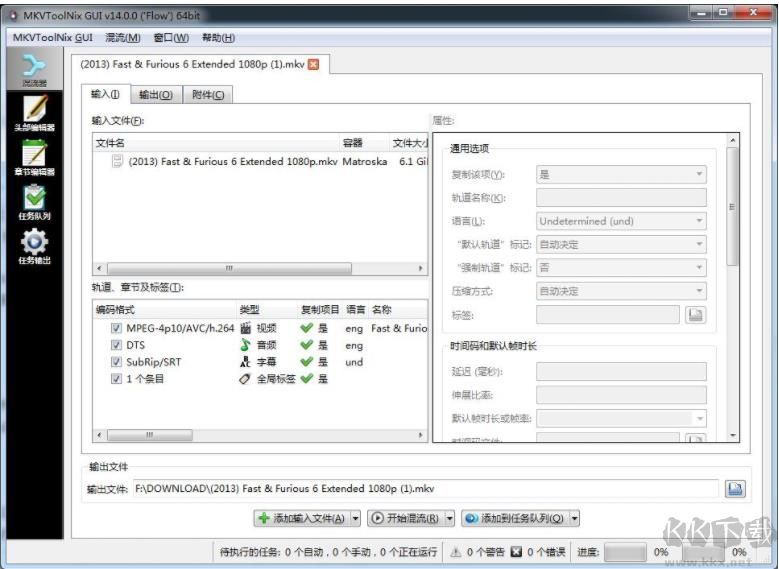Open the header editor (头部编辑器)

click(x=34, y=113)
